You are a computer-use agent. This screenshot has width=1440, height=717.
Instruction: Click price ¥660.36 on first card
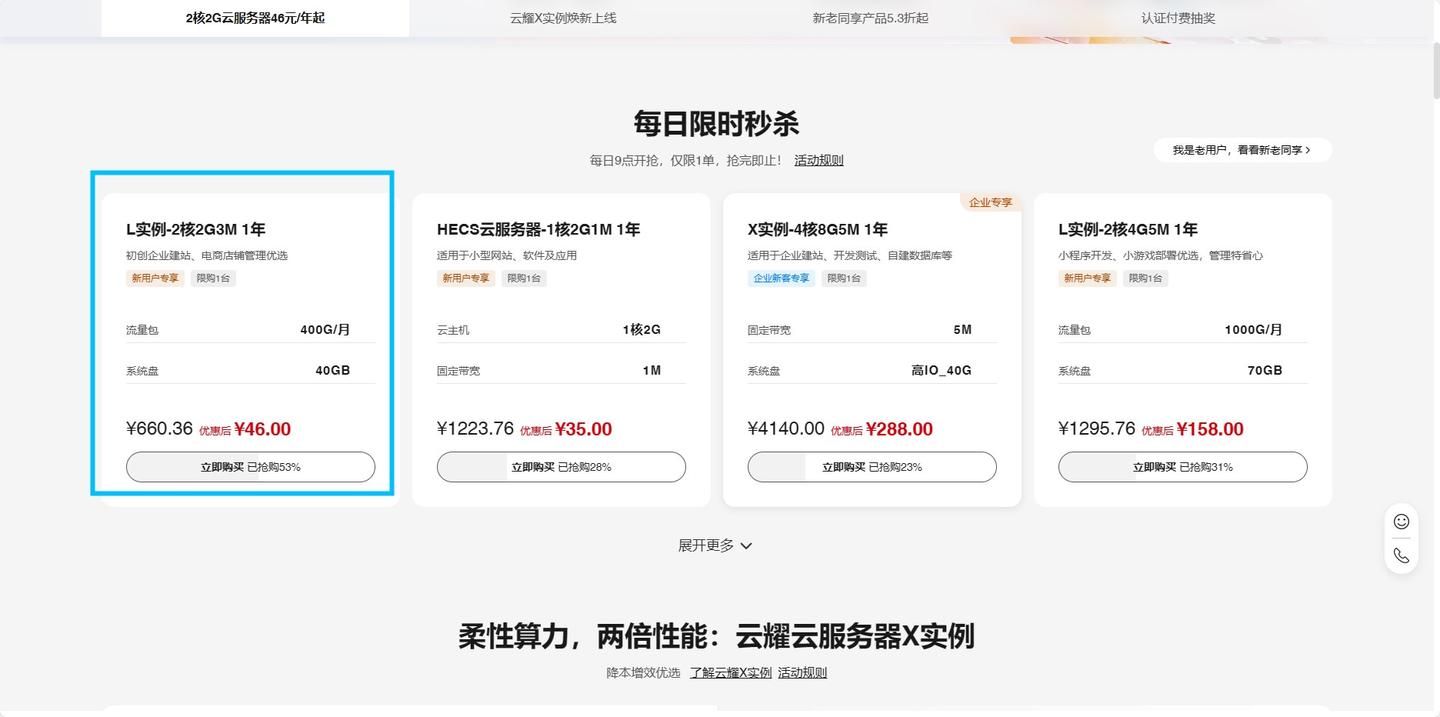(160, 429)
